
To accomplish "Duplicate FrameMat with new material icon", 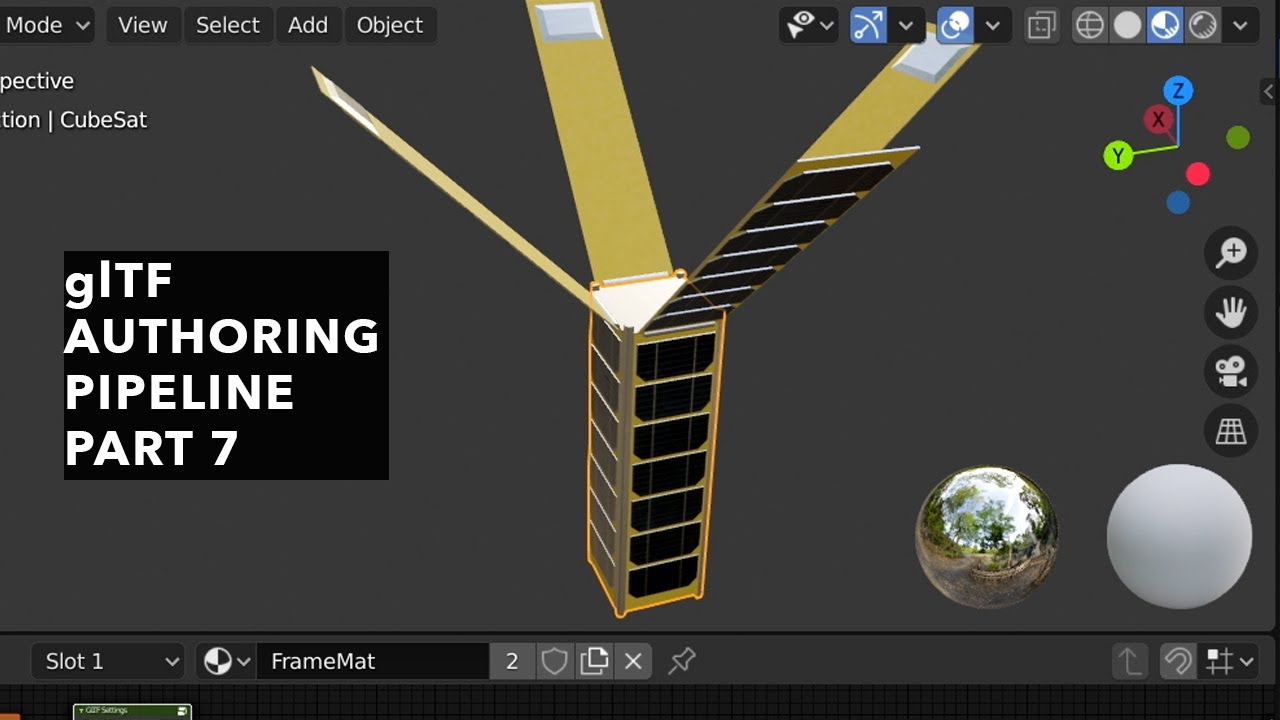I will pyautogui.click(x=594, y=661).
